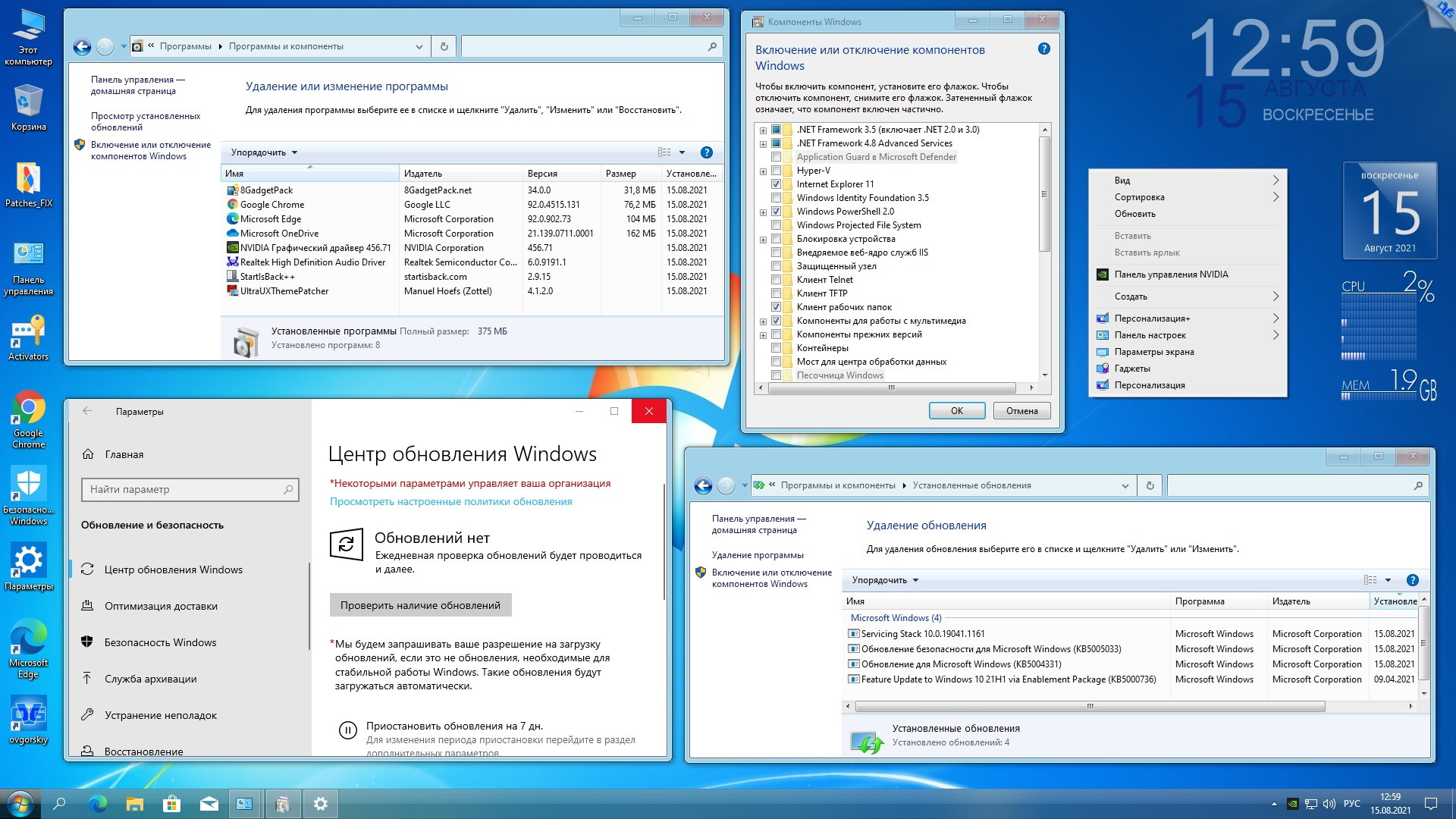The height and width of the screenshot is (819, 1456).
Task: Open address history dropdown in Installed Updates window
Action: [1125, 485]
